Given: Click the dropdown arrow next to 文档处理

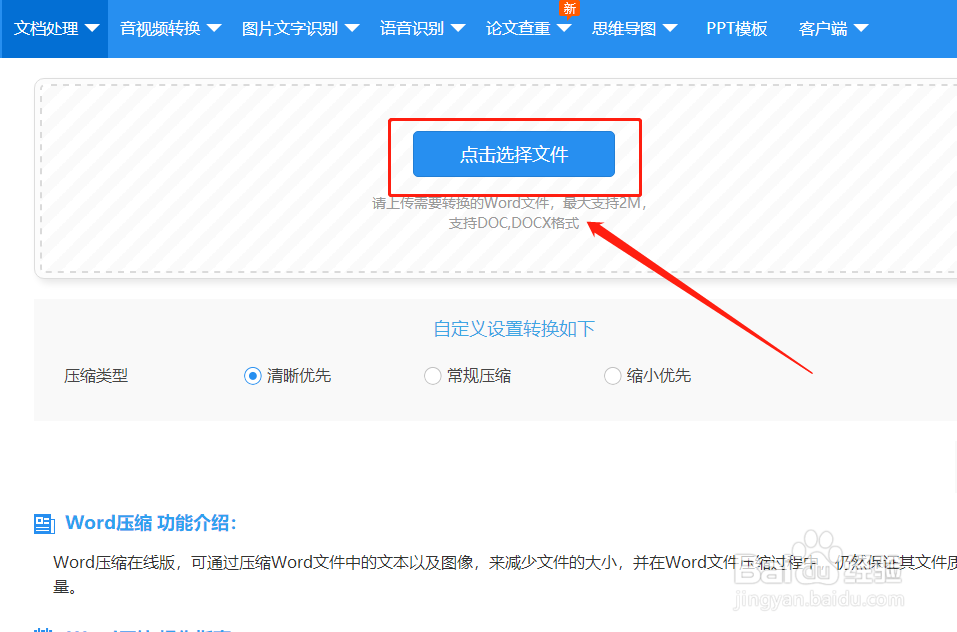Looking at the screenshot, I should tap(92, 28).
